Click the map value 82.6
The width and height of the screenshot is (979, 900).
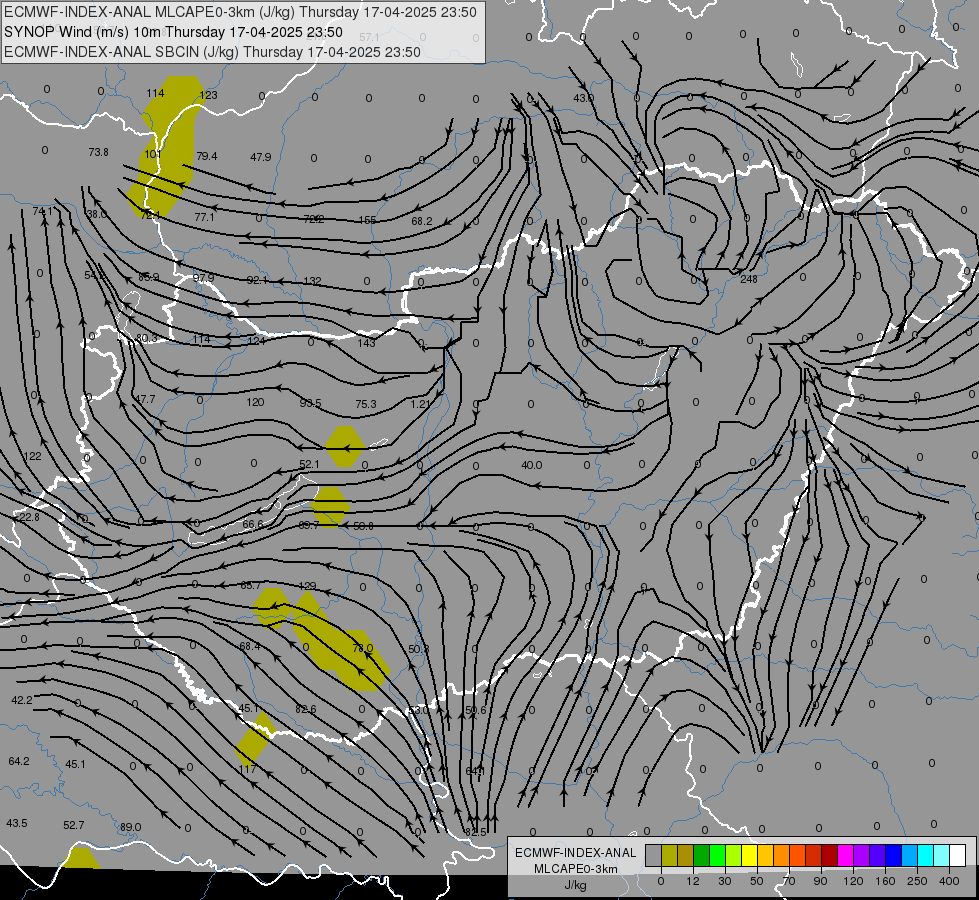click(x=305, y=709)
